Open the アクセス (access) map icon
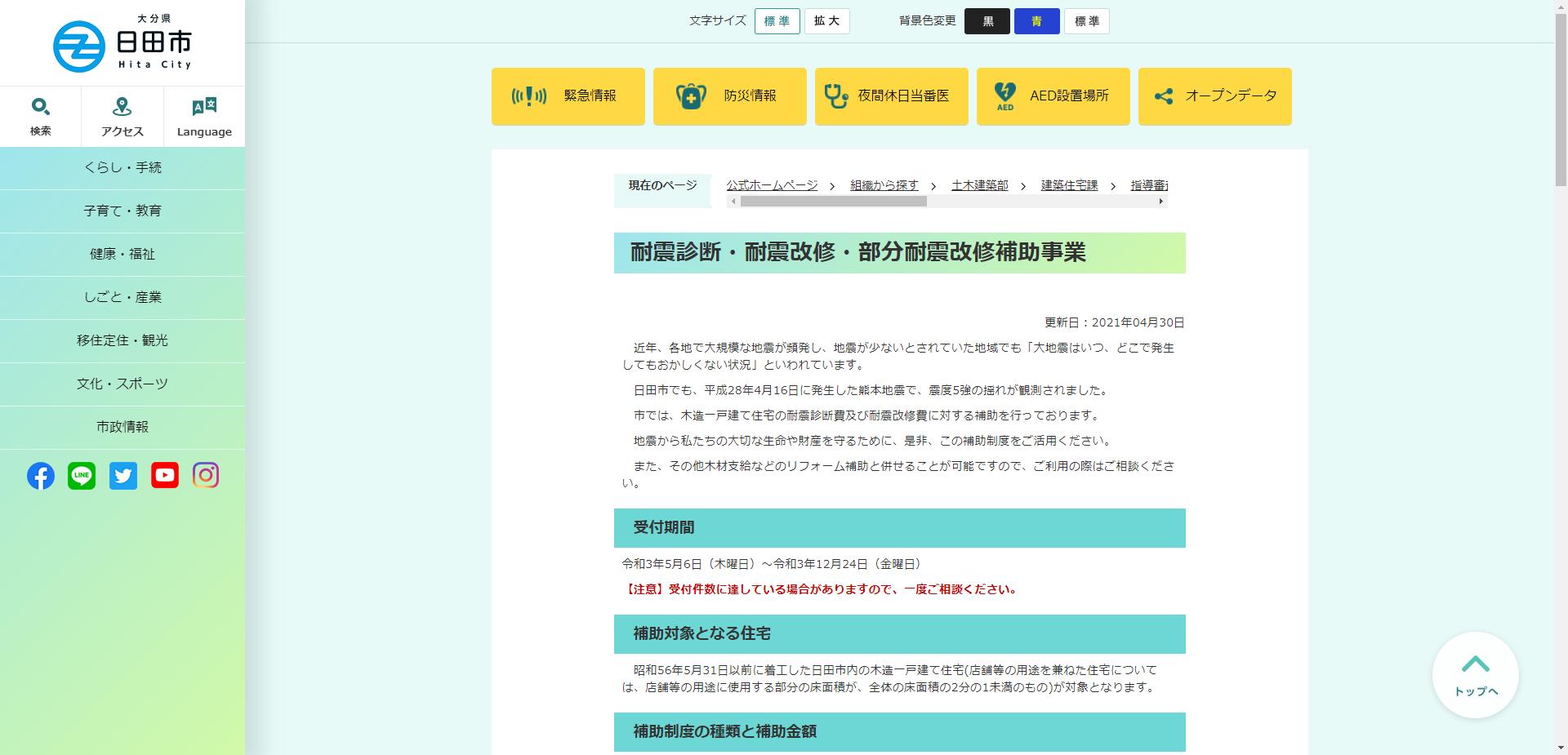 pos(121,114)
